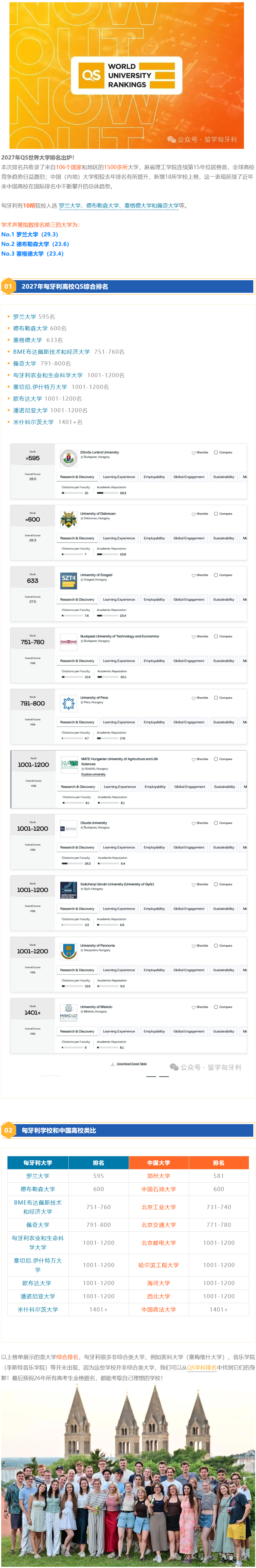Image resolution: width=256 pixels, height=1568 pixels.
Task: Click the Széchenyi István University logo
Action: pyautogui.click(x=68, y=890)
